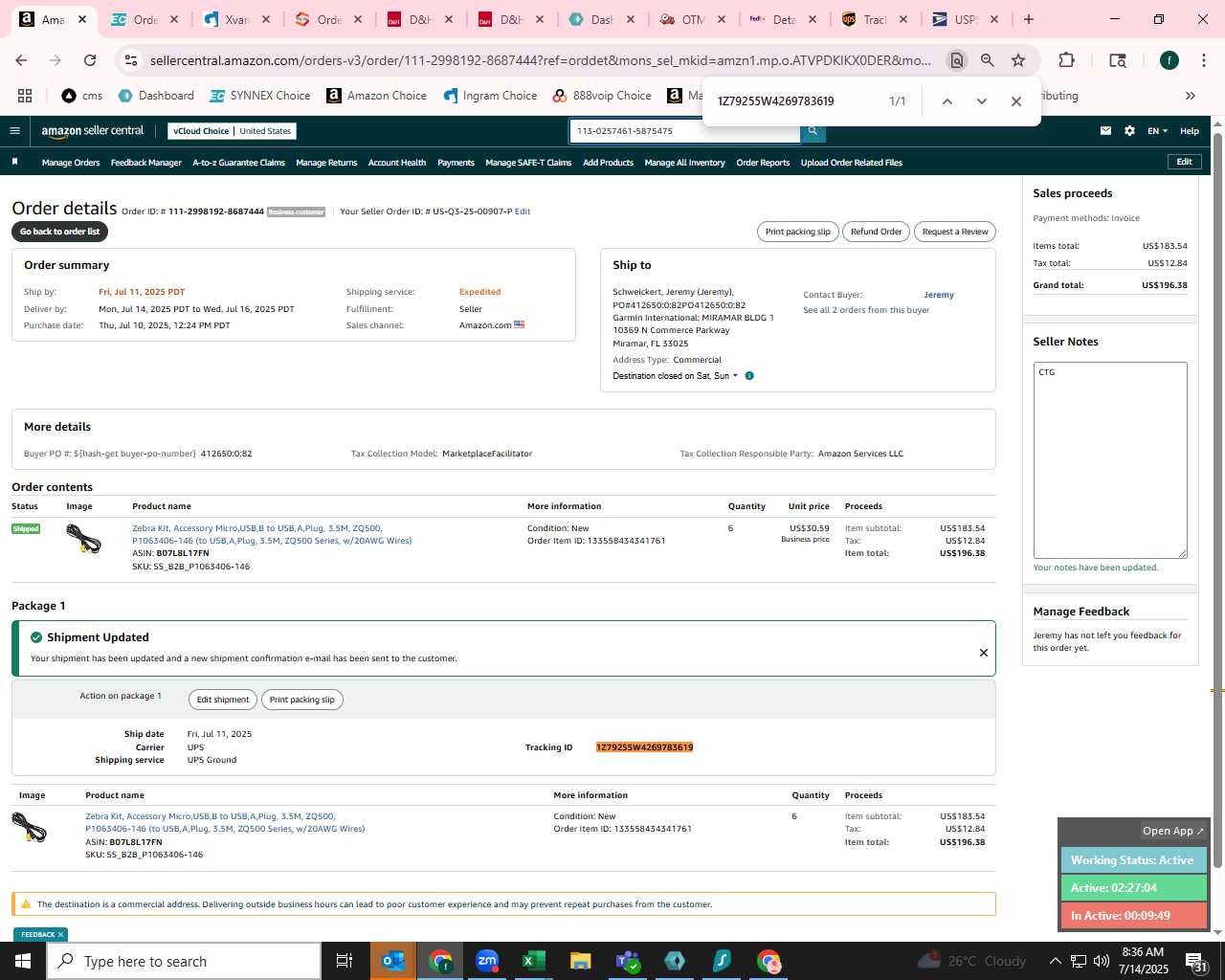Click the Zebra Kit product thumbnail in Order contents
The height and width of the screenshot is (980, 1225).
pyautogui.click(x=83, y=540)
